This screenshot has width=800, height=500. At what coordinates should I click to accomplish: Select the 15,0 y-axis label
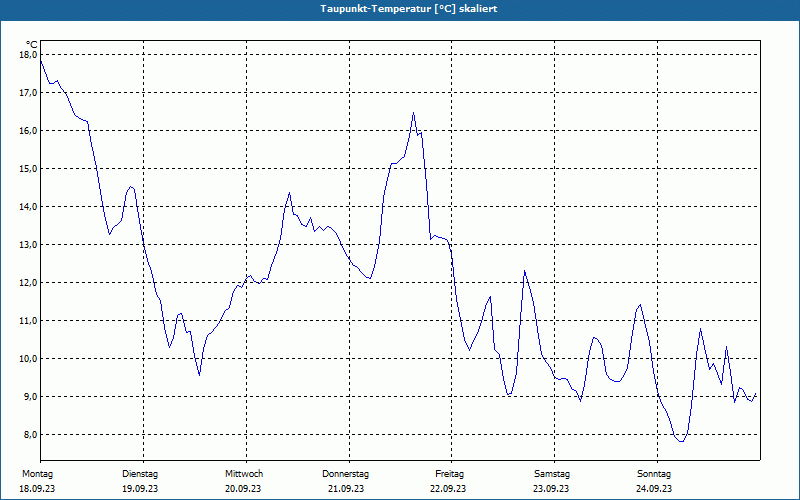pyautogui.click(x=29, y=169)
